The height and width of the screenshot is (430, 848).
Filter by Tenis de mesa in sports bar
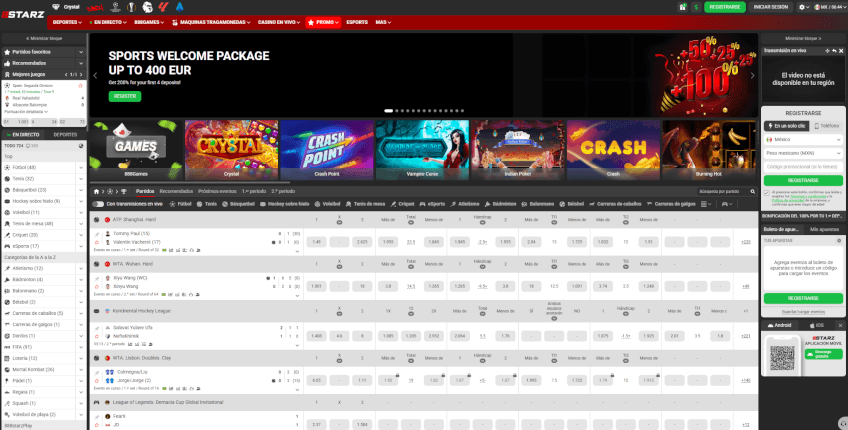pos(365,204)
